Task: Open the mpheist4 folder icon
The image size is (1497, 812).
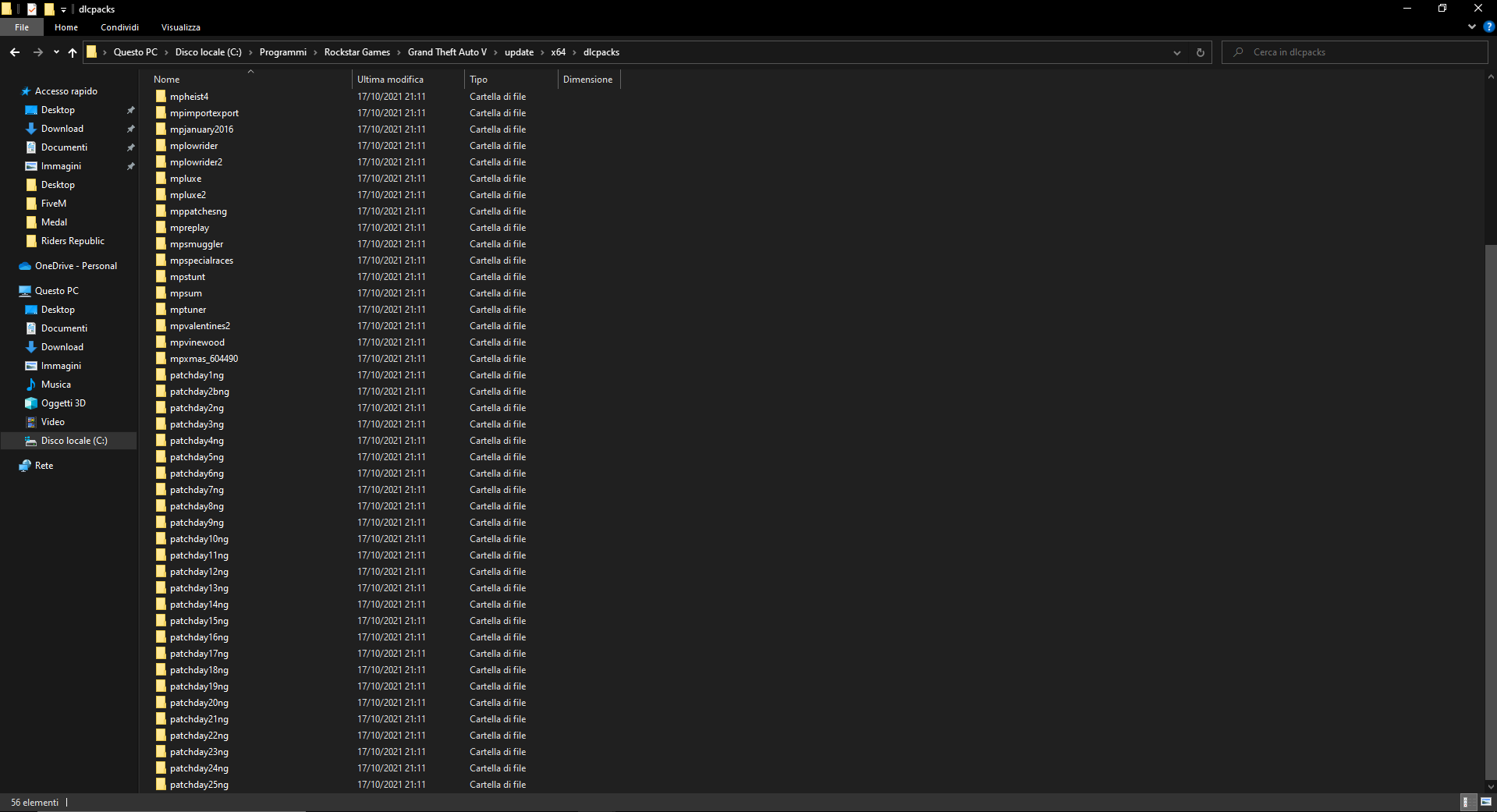Action: (161, 97)
